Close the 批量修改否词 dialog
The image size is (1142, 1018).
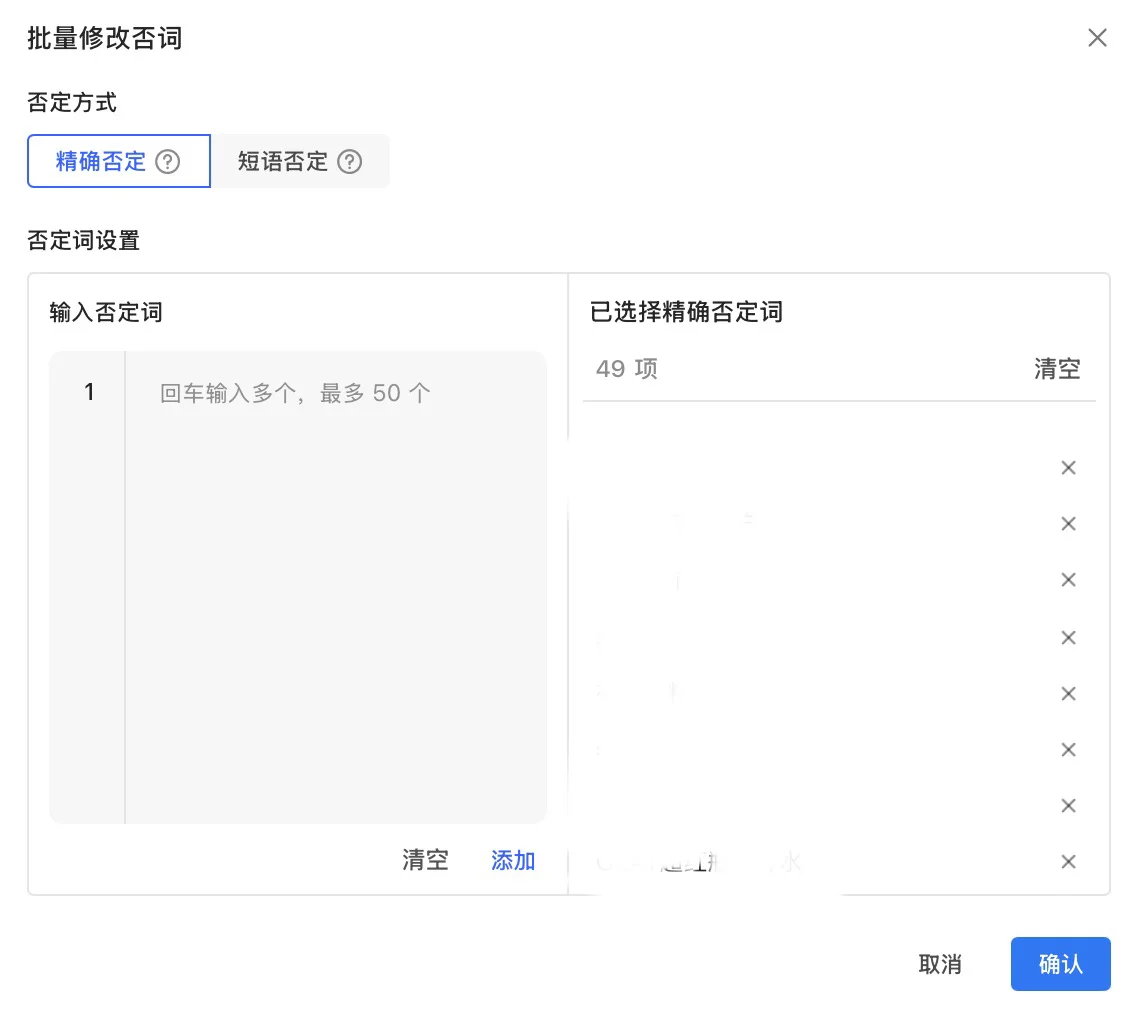[x=1097, y=37]
